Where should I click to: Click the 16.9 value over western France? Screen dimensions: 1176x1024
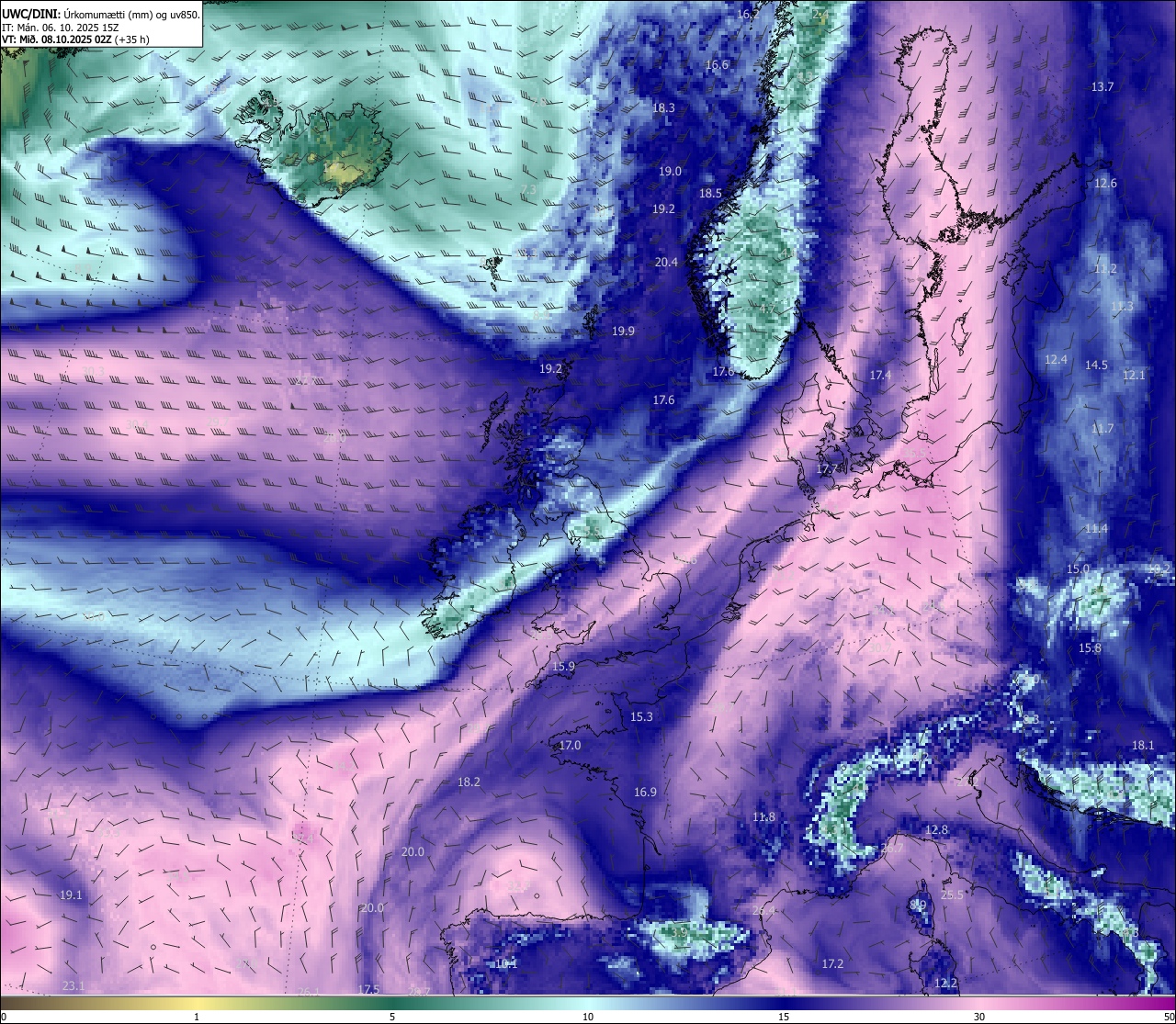pos(645,792)
